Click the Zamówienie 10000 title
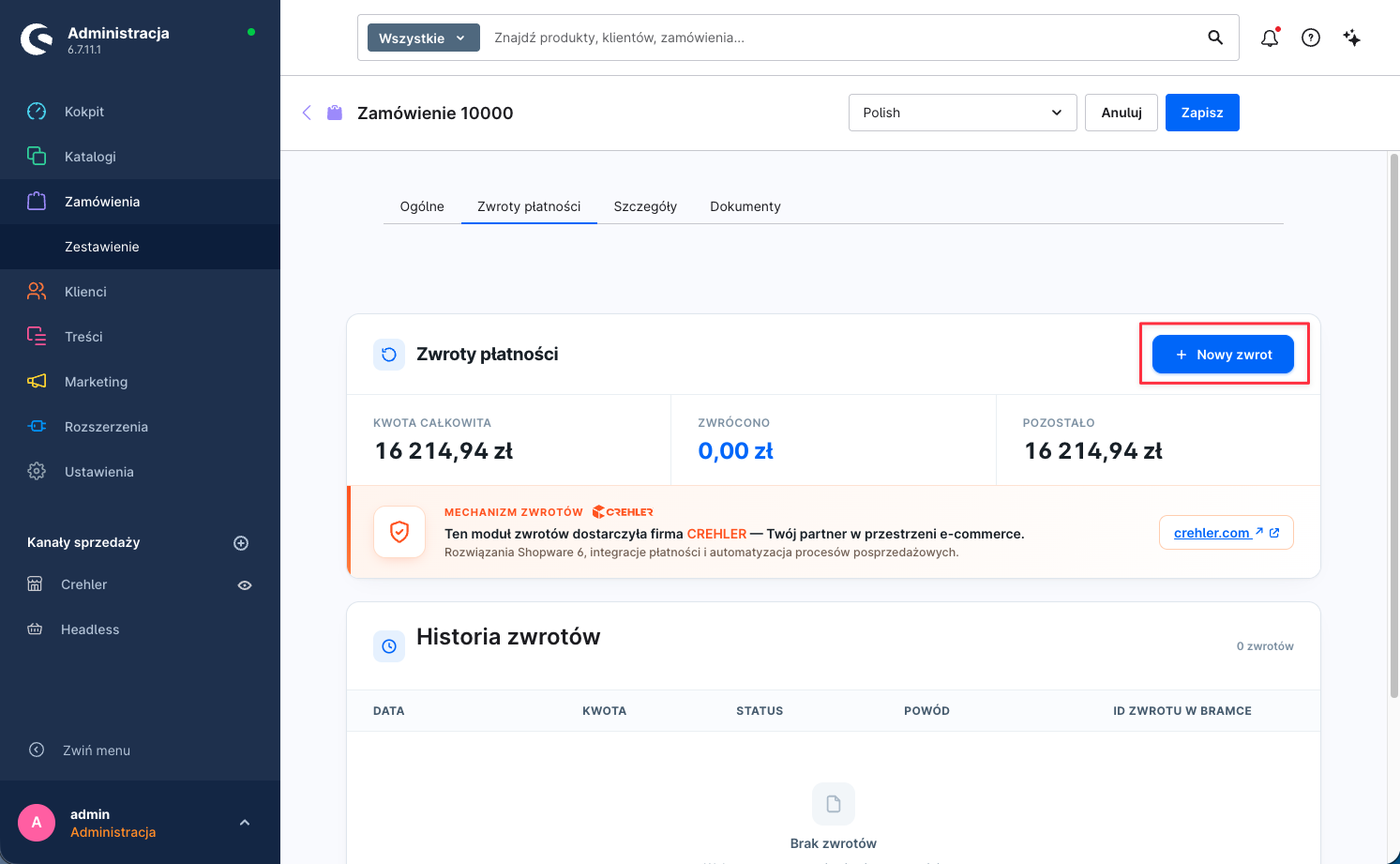 coord(435,113)
